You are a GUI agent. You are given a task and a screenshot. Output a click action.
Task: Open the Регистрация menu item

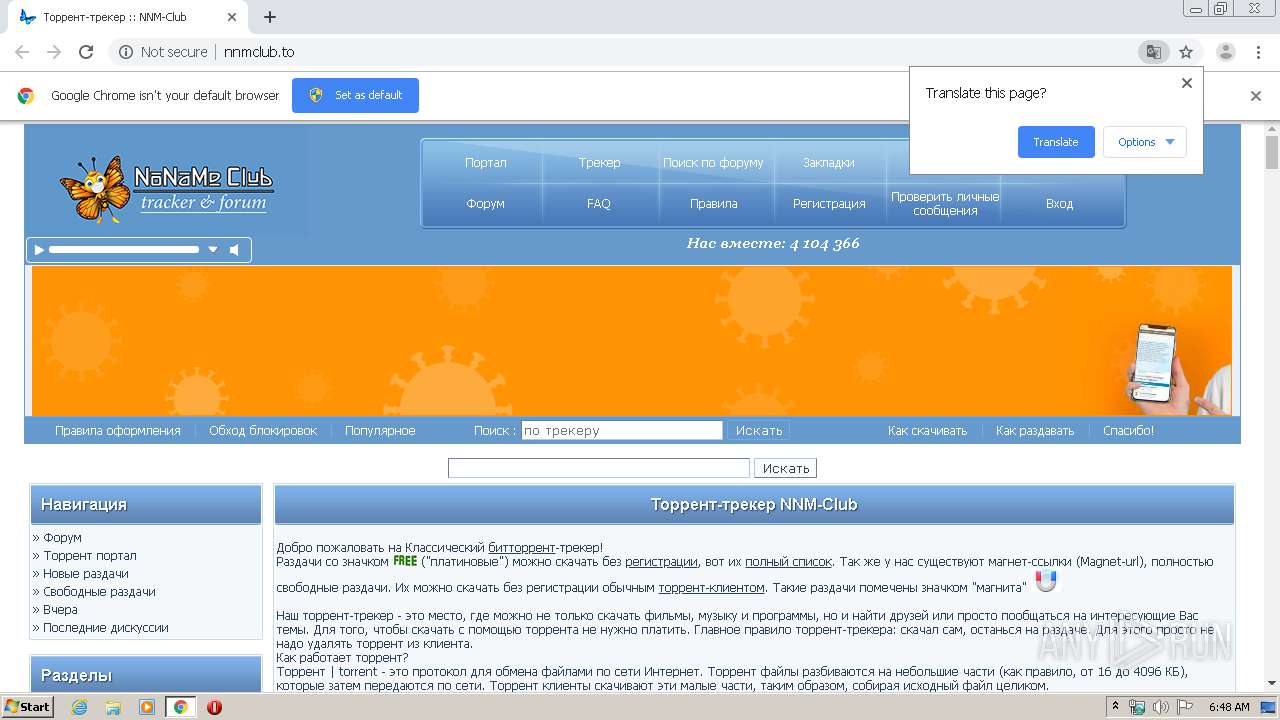(x=829, y=204)
